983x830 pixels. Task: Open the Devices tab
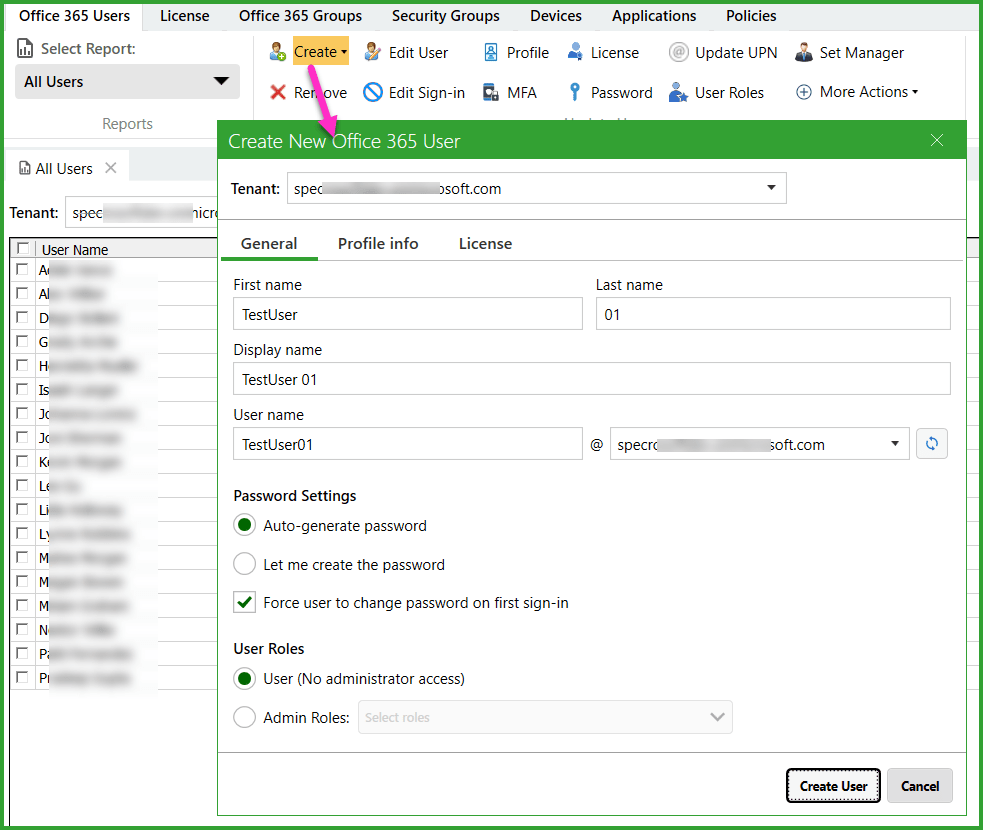(555, 16)
